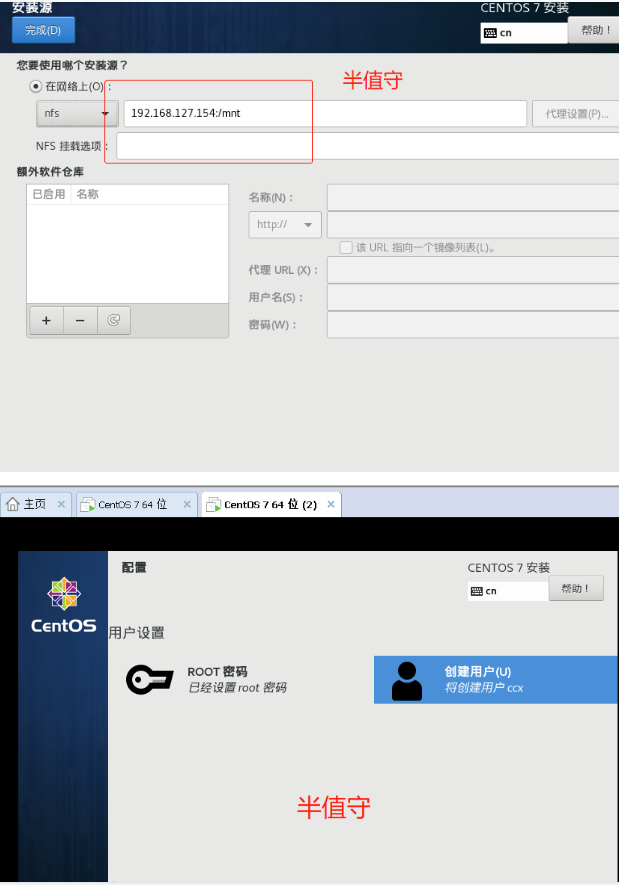This screenshot has height=885, width=619.
Task: Click the CentOS logo in sidebar
Action: [x=63, y=606]
